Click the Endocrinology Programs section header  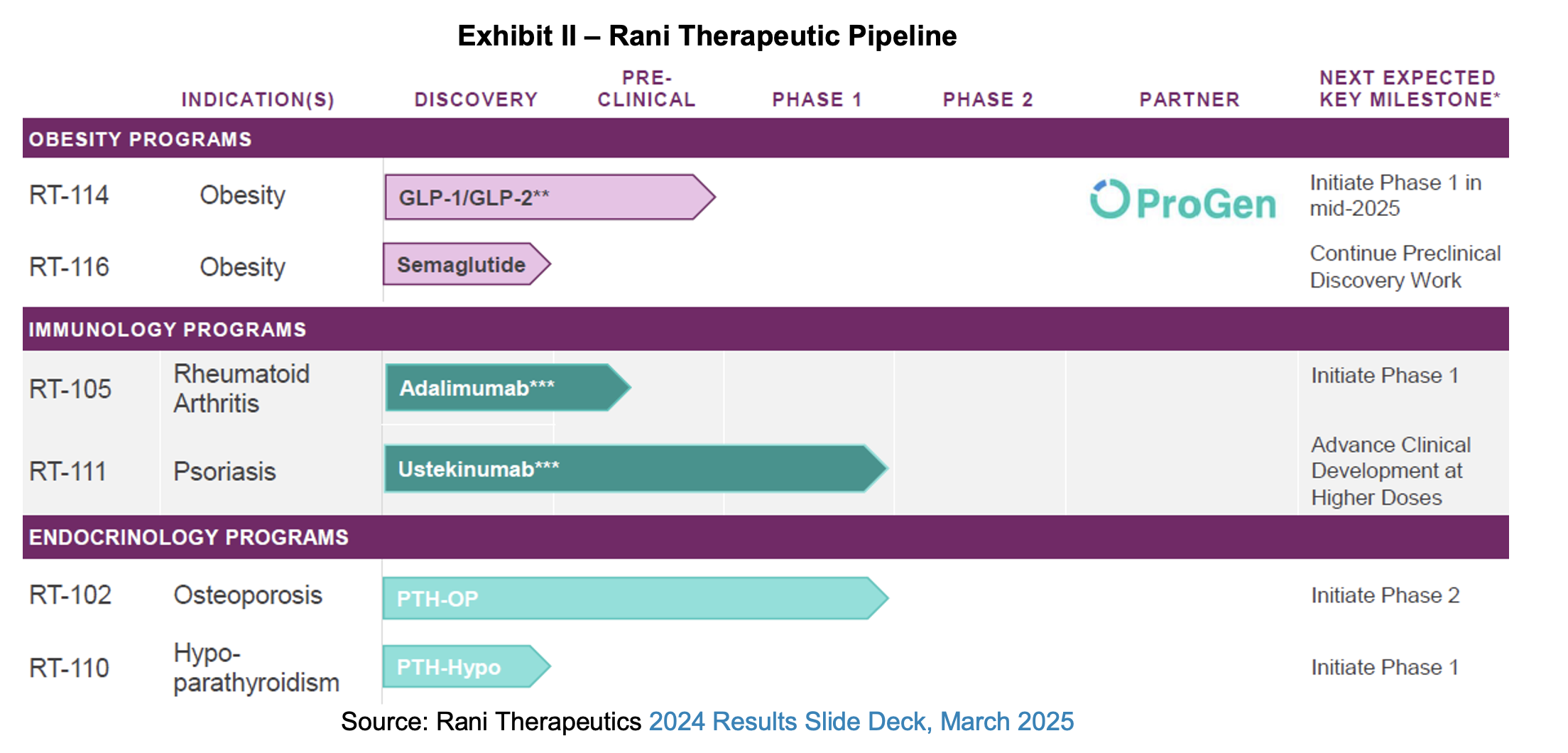point(189,537)
